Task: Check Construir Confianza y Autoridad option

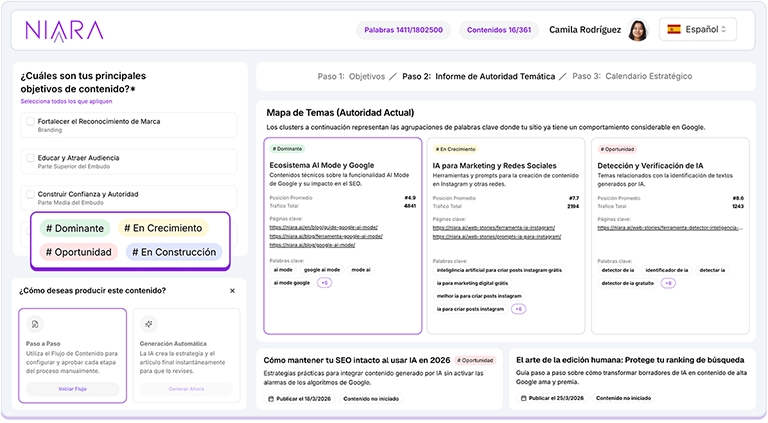Action: pyautogui.click(x=30, y=194)
